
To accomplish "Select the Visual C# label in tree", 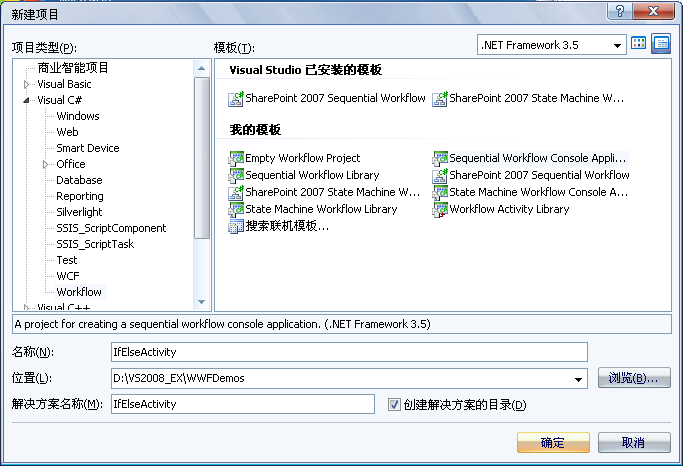I will pos(59,100).
